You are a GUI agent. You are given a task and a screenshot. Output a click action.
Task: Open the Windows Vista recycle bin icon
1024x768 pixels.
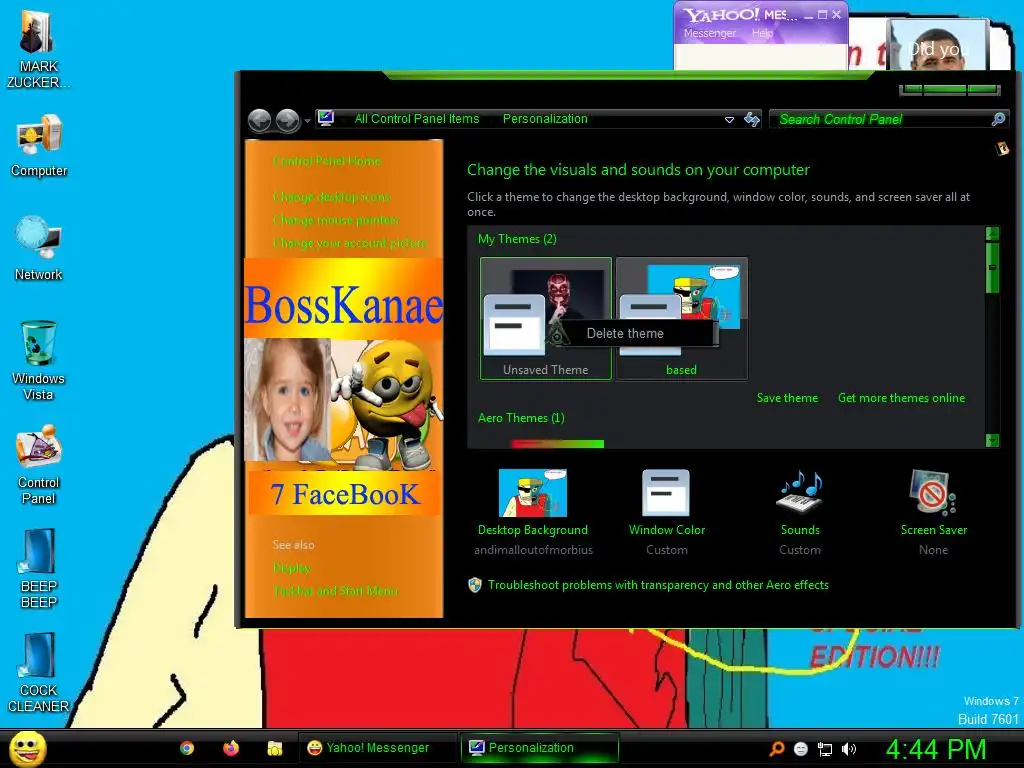(x=39, y=360)
